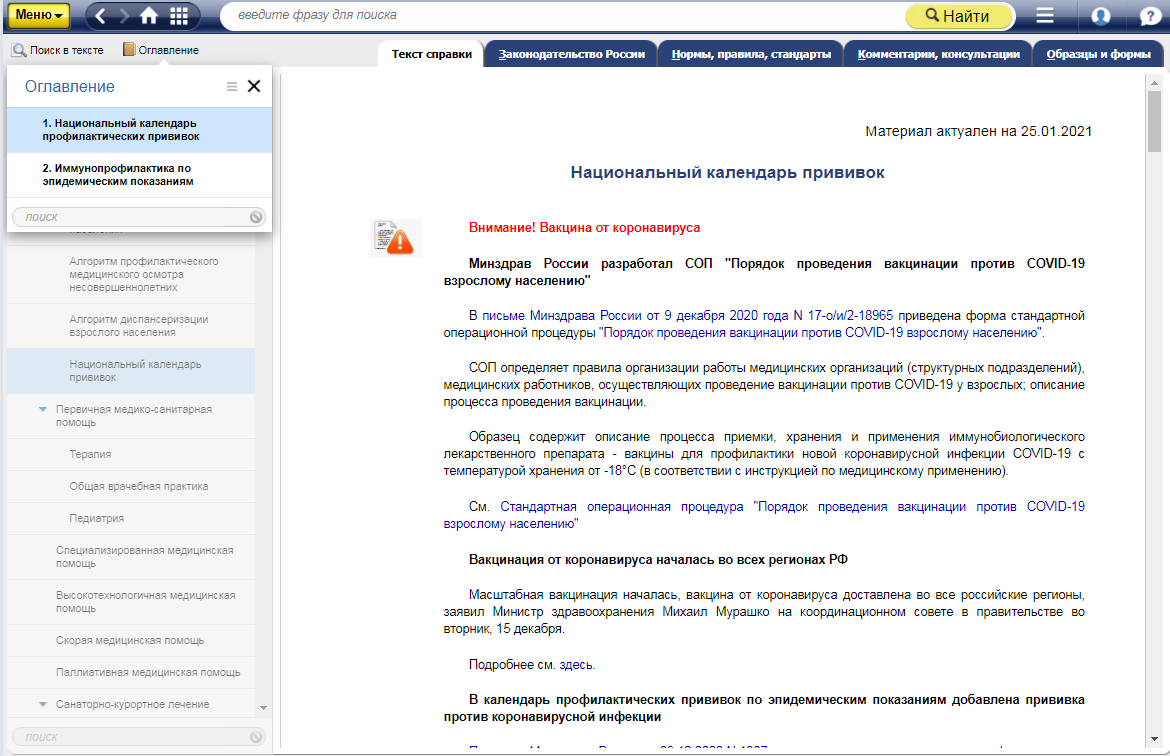Open Алгоритм диспансеризации взрослого населения
Viewport: 1170px width, 756px height.
tap(131, 326)
